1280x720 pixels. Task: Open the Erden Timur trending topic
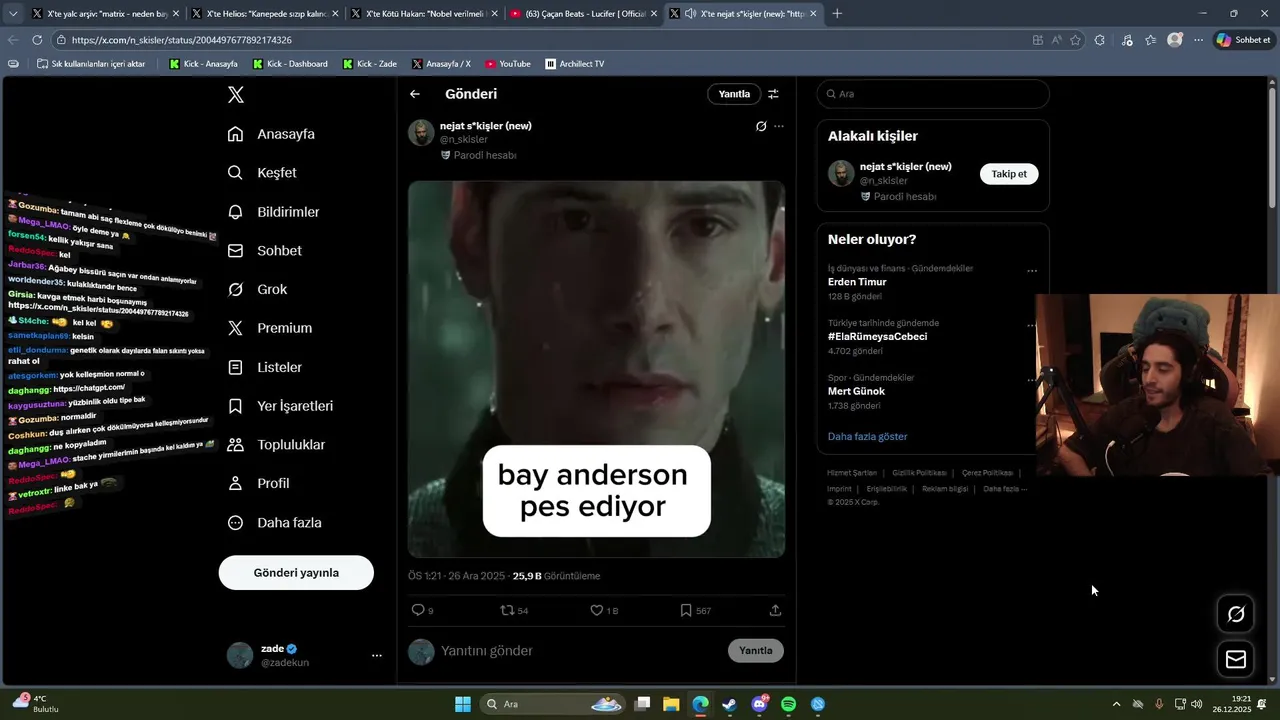[x=857, y=282]
